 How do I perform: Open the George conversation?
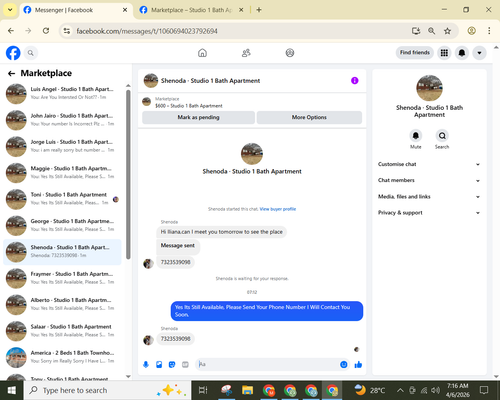(x=62, y=225)
